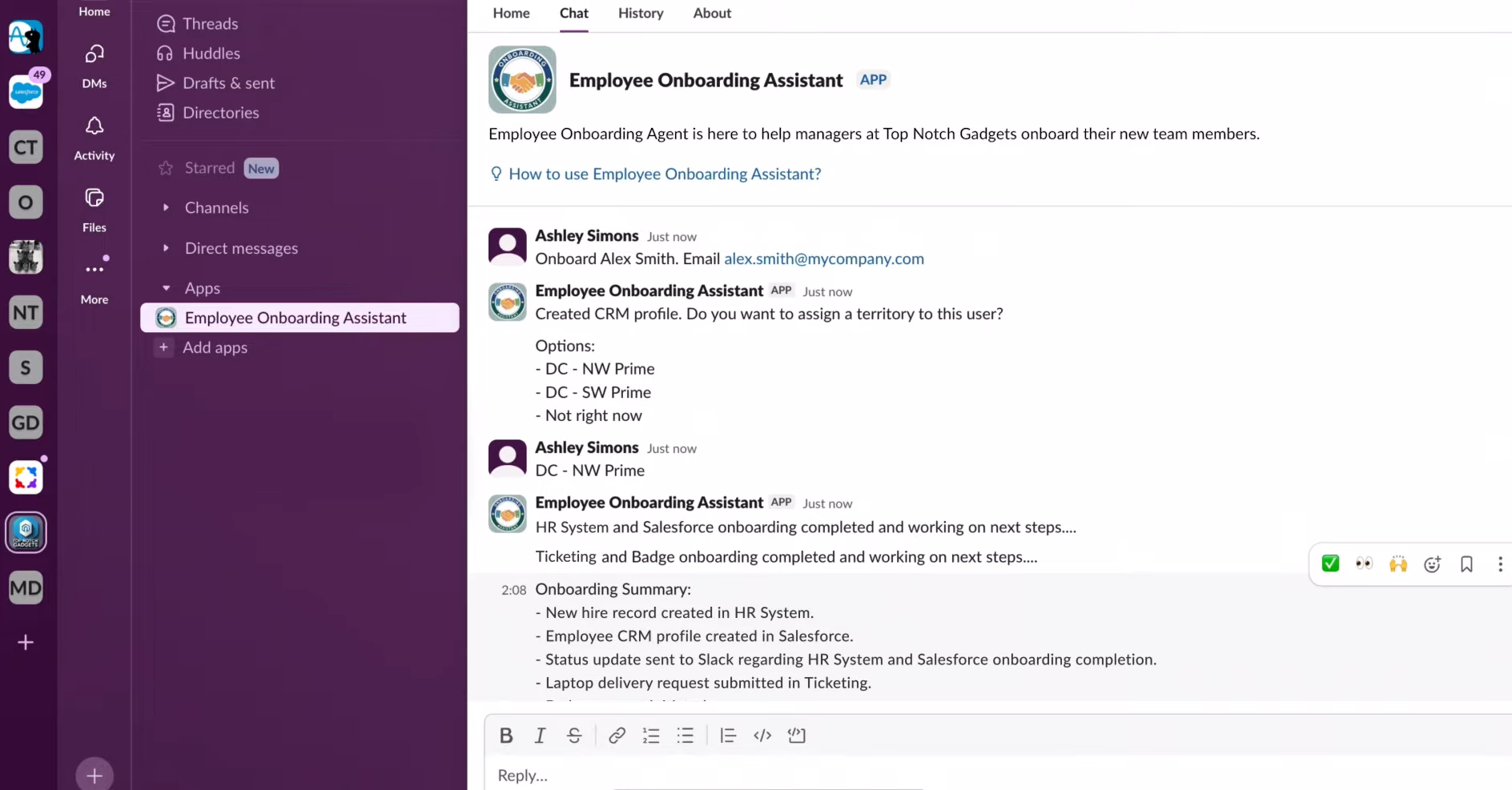Click the Starred section star icon

(x=166, y=168)
